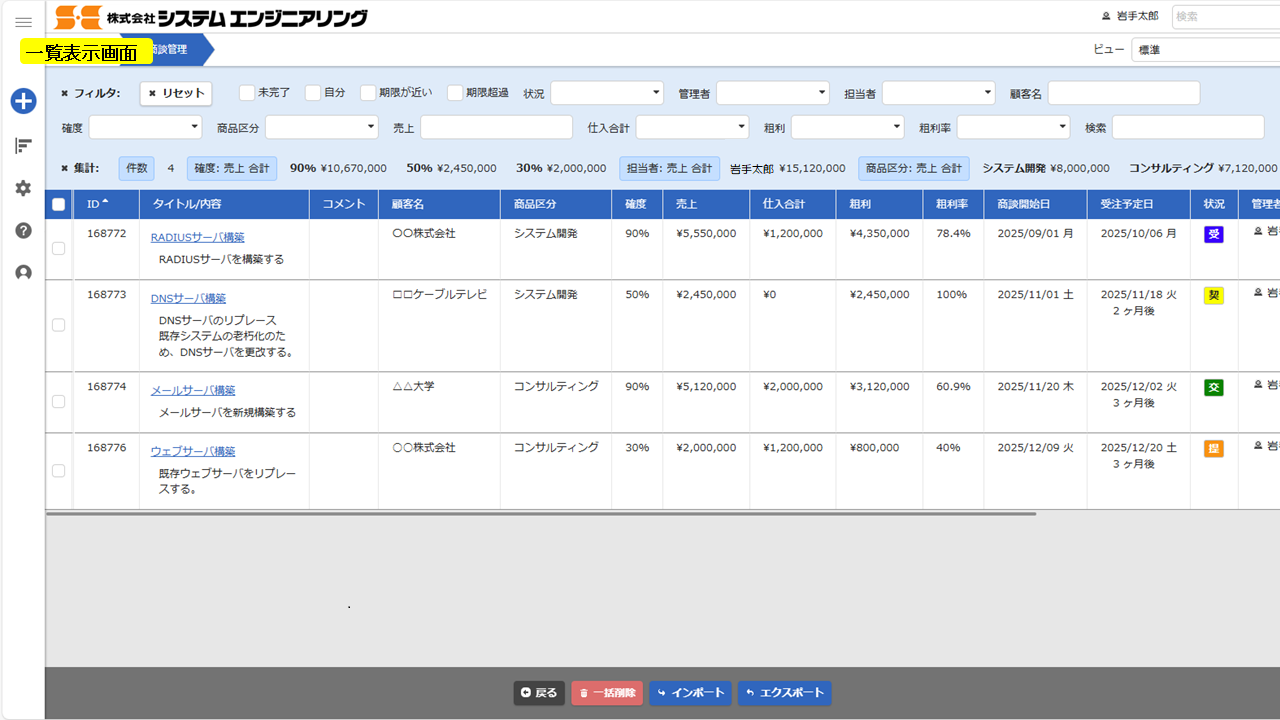
Task: Click the horizontal table scrollbar
Action: tap(540, 514)
